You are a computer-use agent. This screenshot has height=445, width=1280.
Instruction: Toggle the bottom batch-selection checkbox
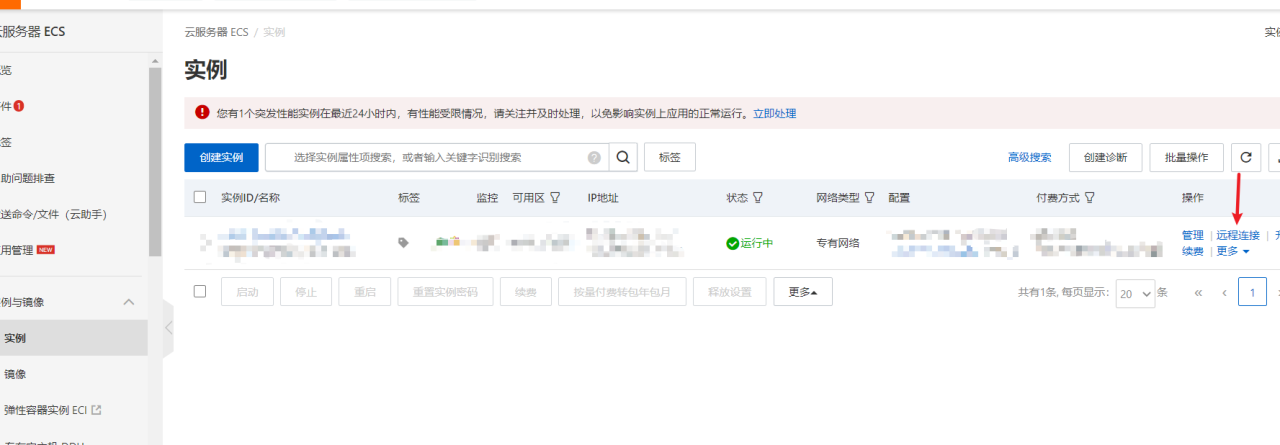(200, 291)
